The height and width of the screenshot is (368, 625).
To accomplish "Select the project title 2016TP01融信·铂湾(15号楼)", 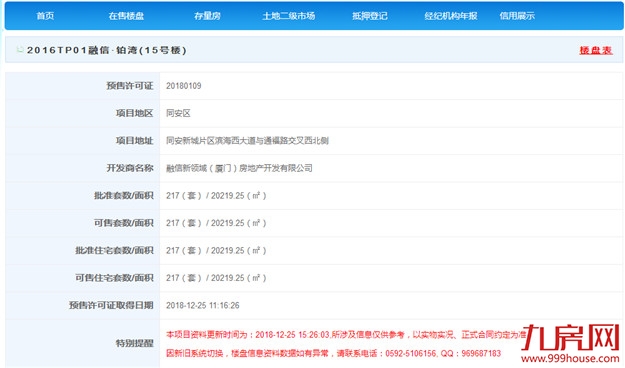I will [x=106, y=50].
